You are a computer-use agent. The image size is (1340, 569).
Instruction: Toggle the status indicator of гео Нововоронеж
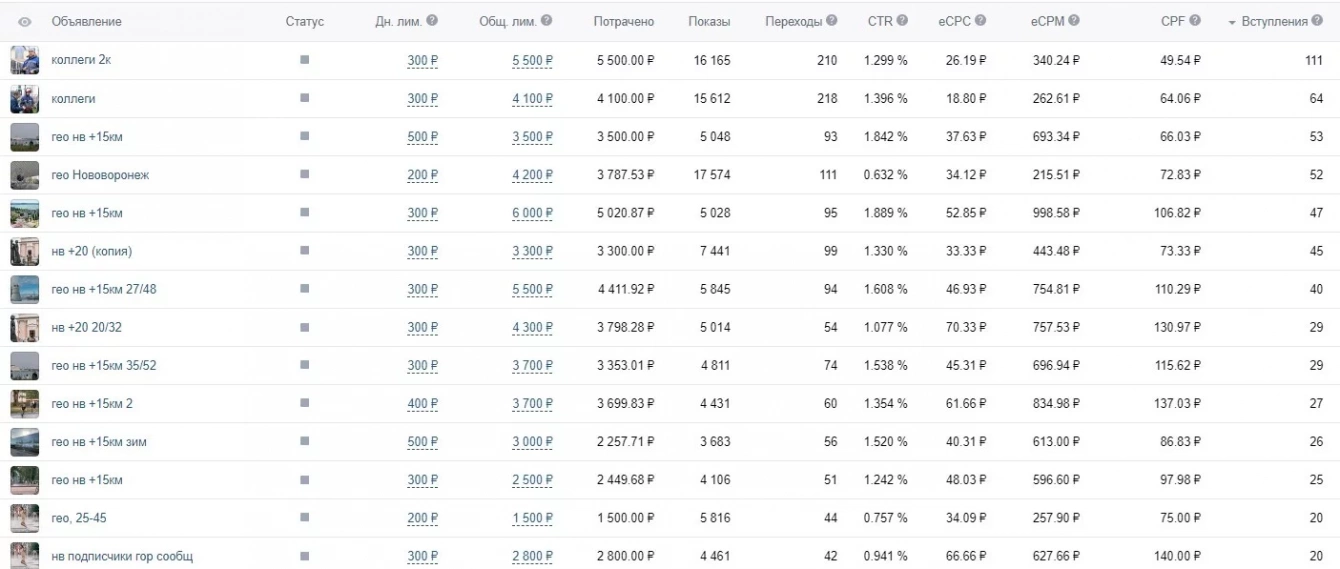tap(304, 175)
